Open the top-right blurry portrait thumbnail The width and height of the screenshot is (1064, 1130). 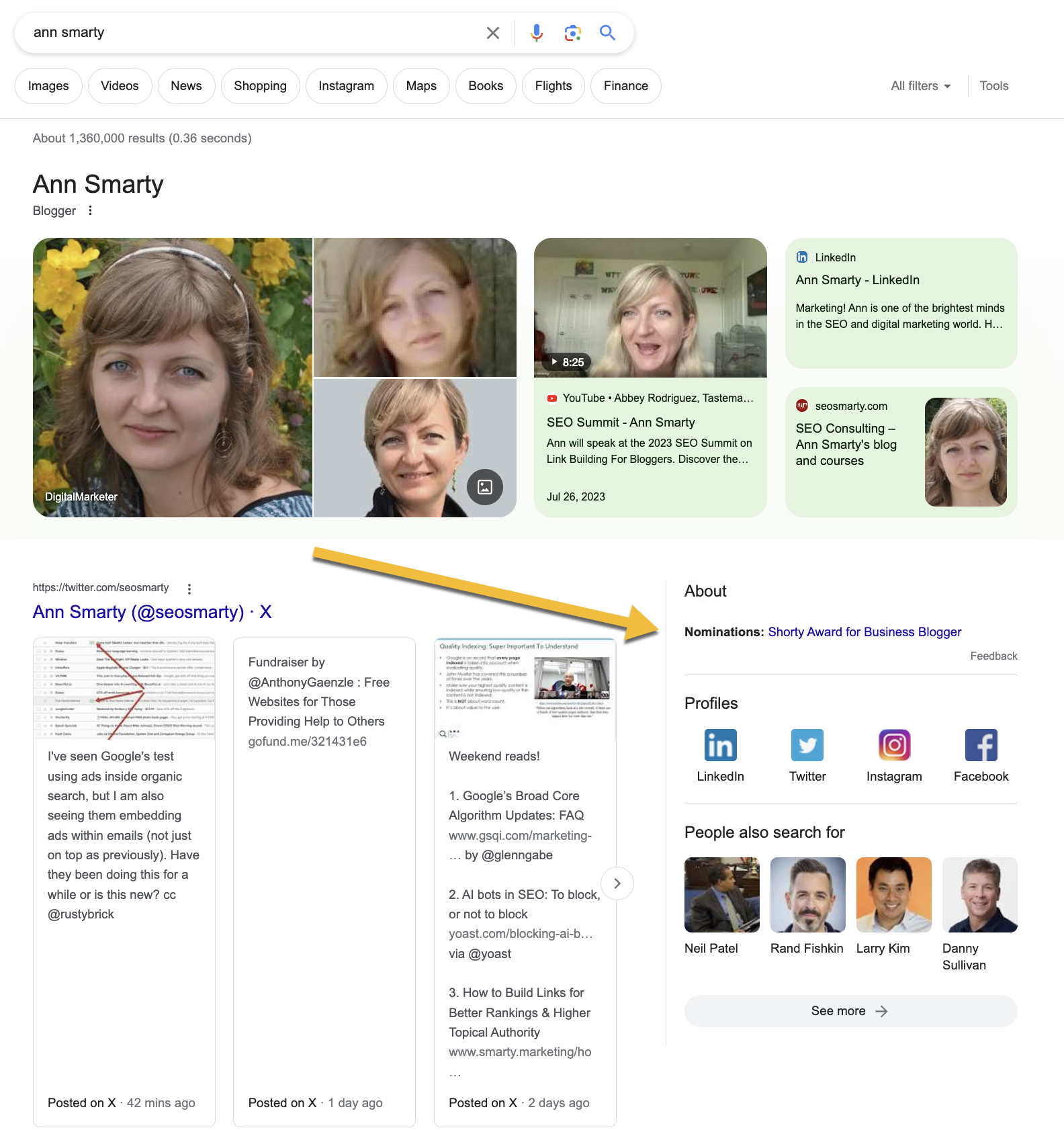tap(415, 307)
